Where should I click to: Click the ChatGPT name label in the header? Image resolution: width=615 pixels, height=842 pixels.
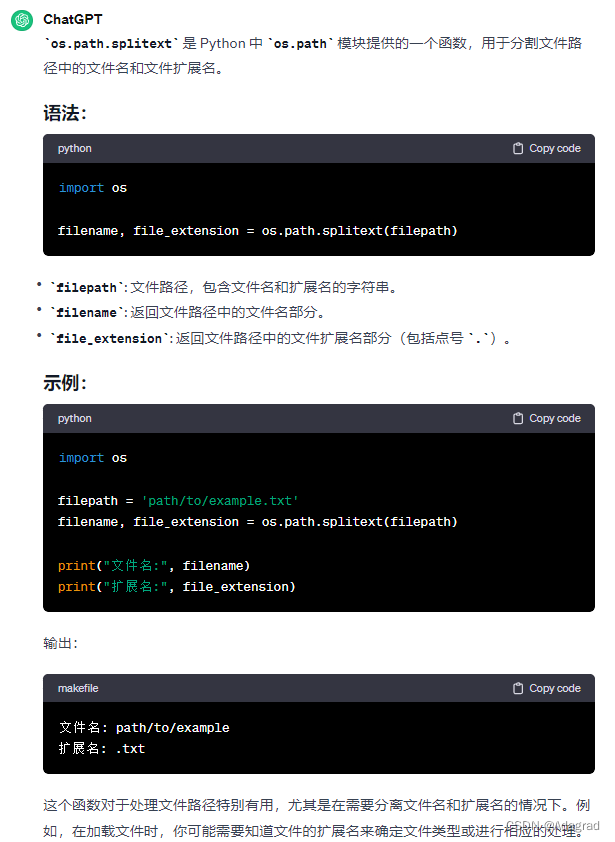(72, 19)
